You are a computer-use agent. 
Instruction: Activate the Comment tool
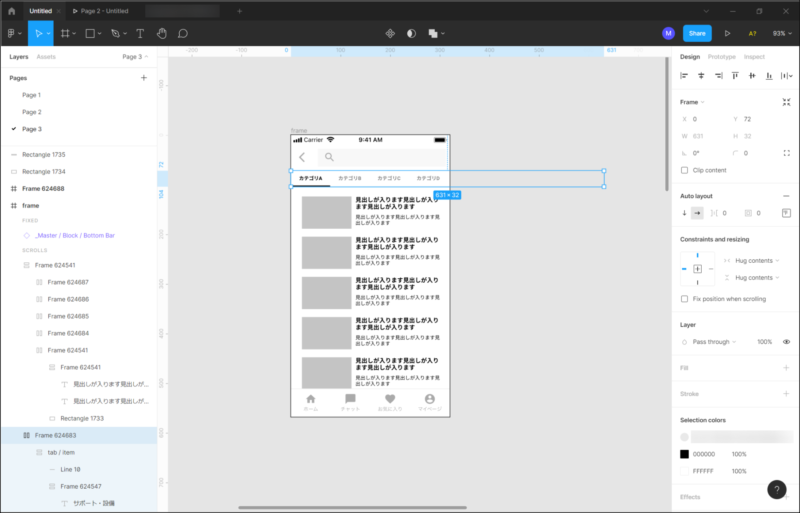pos(183,33)
